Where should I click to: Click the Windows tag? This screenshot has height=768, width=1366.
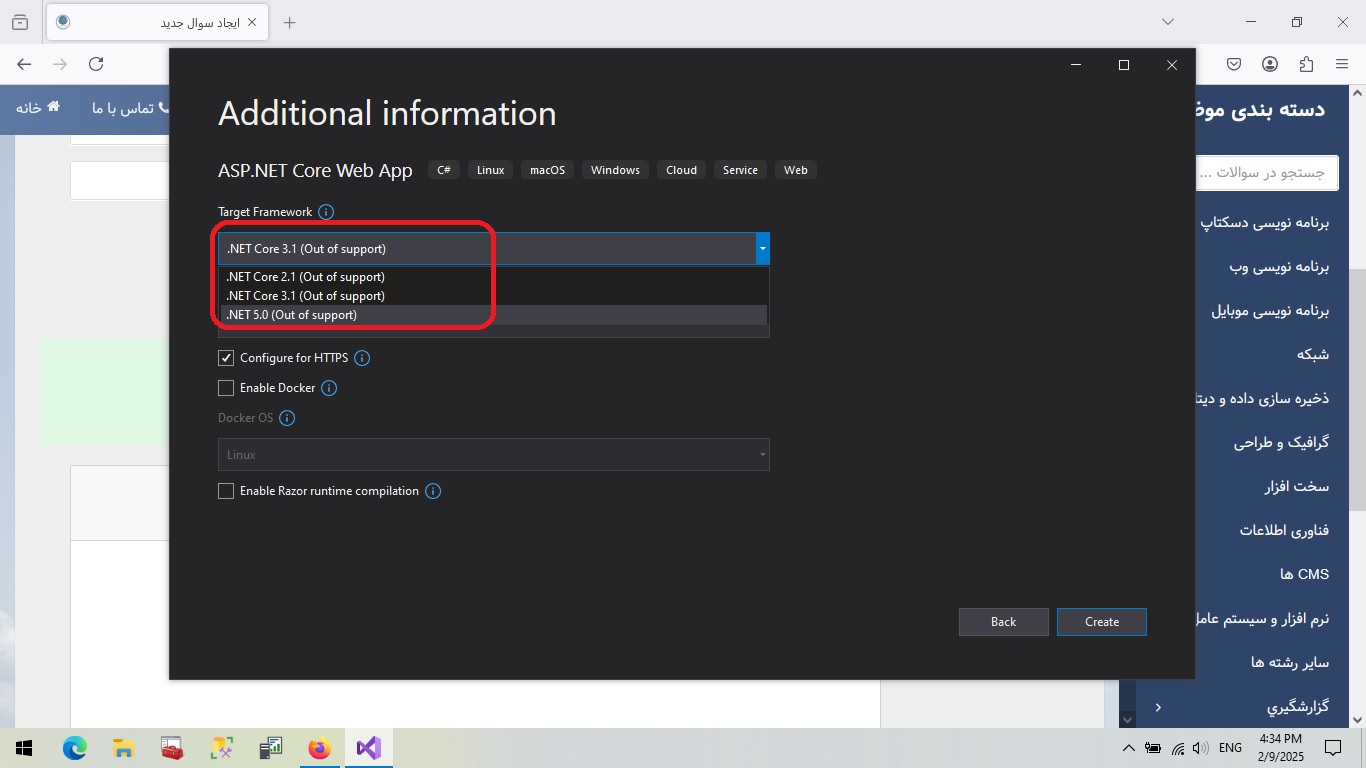(x=615, y=170)
